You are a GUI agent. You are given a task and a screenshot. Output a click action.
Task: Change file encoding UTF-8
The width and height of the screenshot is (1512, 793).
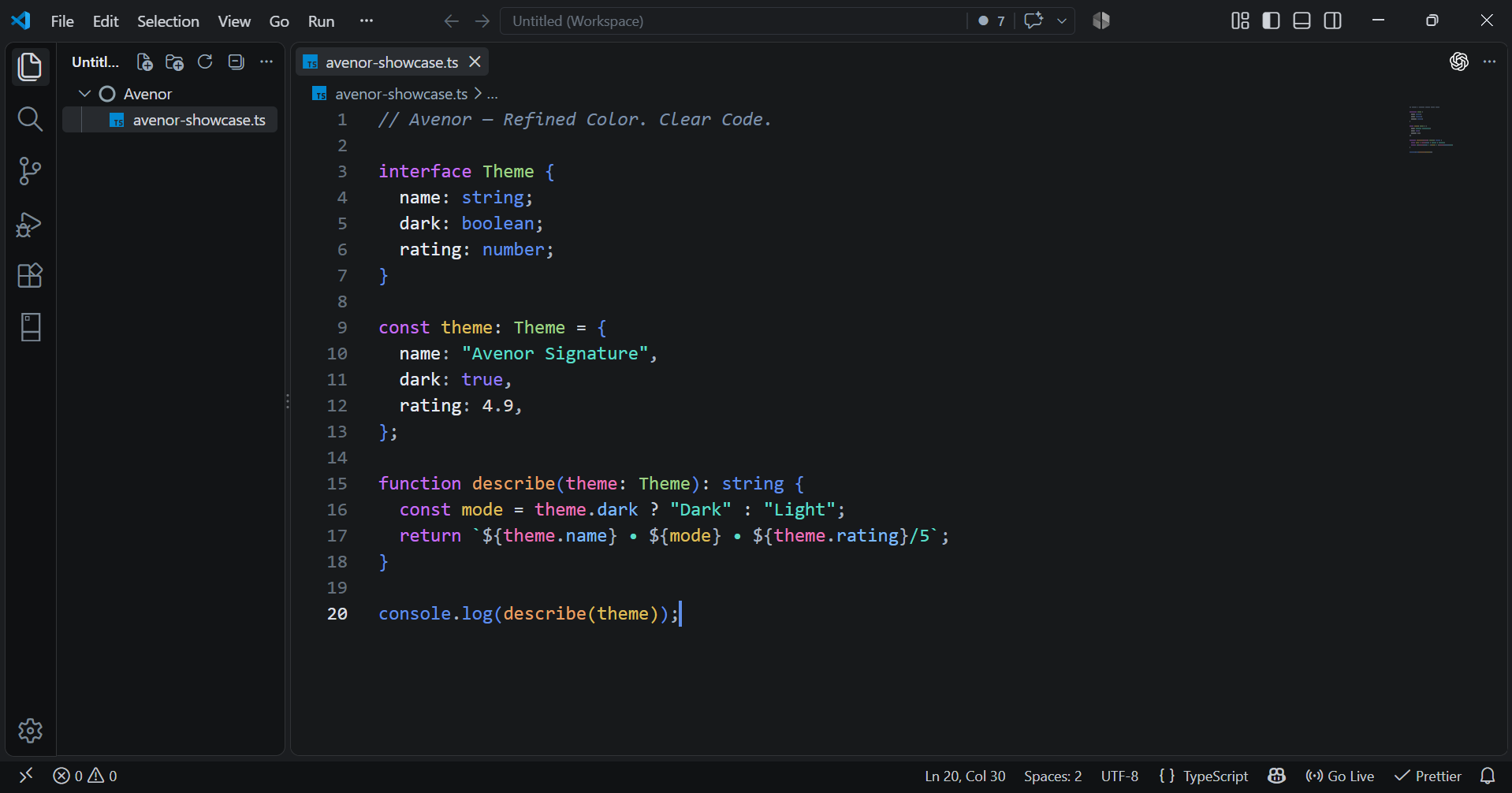coord(1119,776)
